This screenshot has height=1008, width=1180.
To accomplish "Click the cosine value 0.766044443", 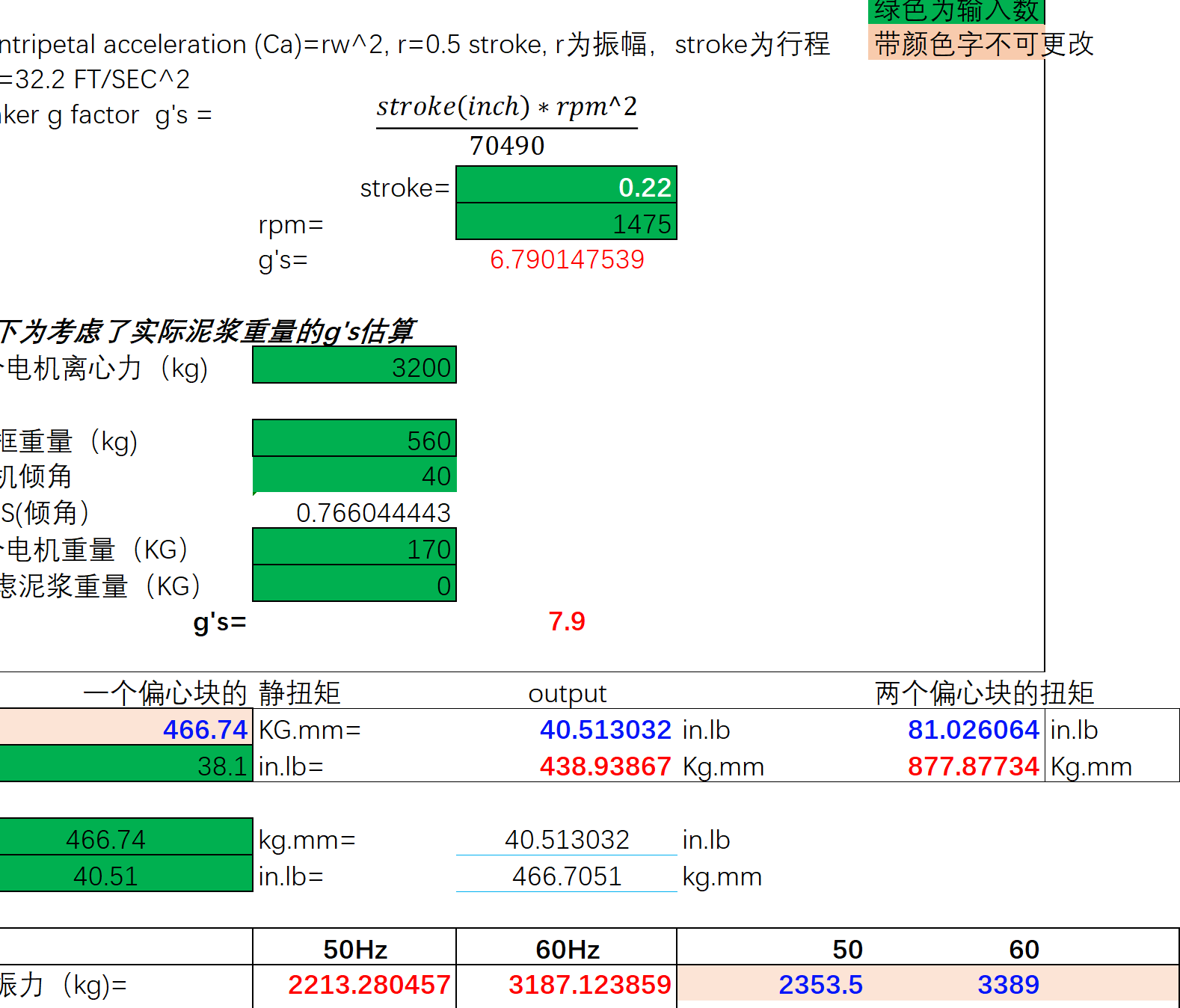I will click(373, 513).
